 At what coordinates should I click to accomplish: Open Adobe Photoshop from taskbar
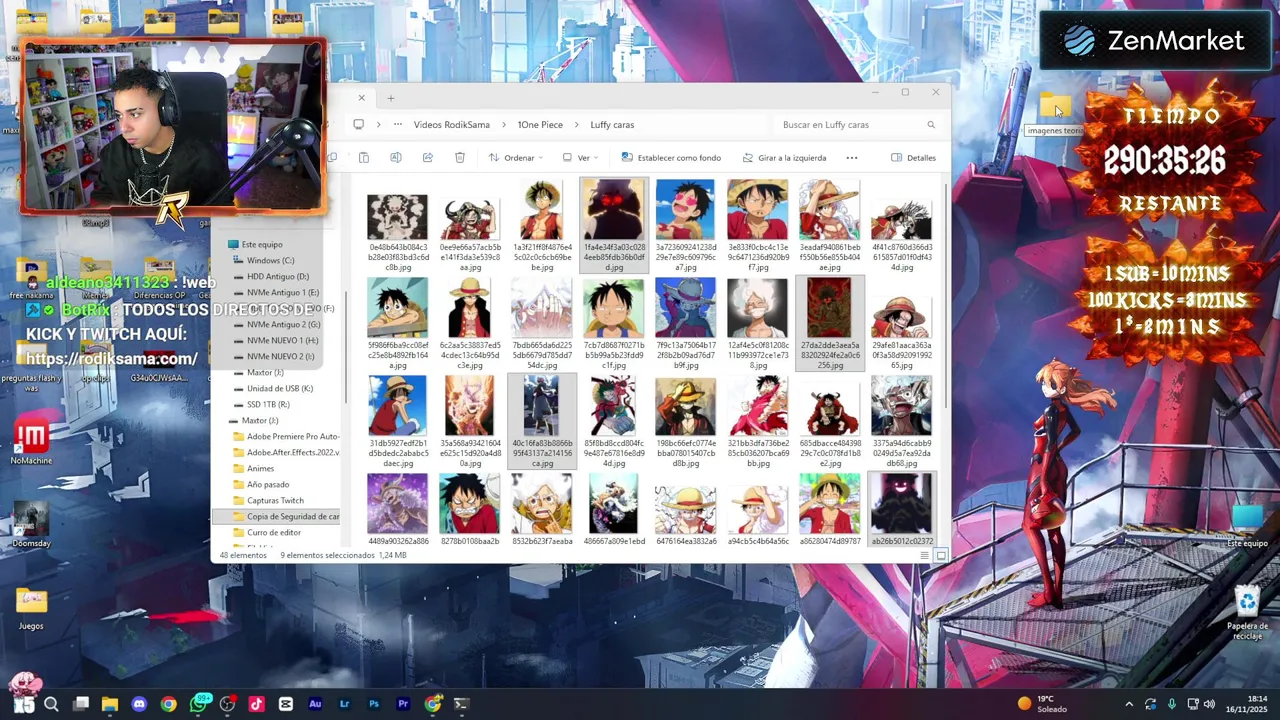373,704
